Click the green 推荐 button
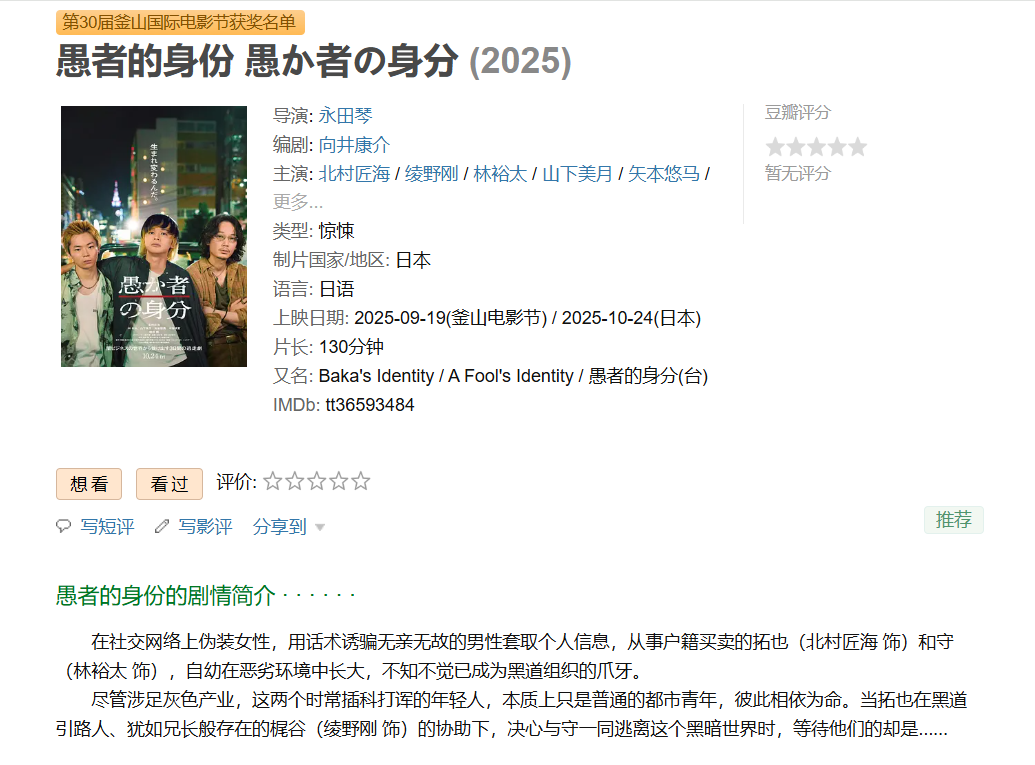The width and height of the screenshot is (1035, 765). (954, 519)
